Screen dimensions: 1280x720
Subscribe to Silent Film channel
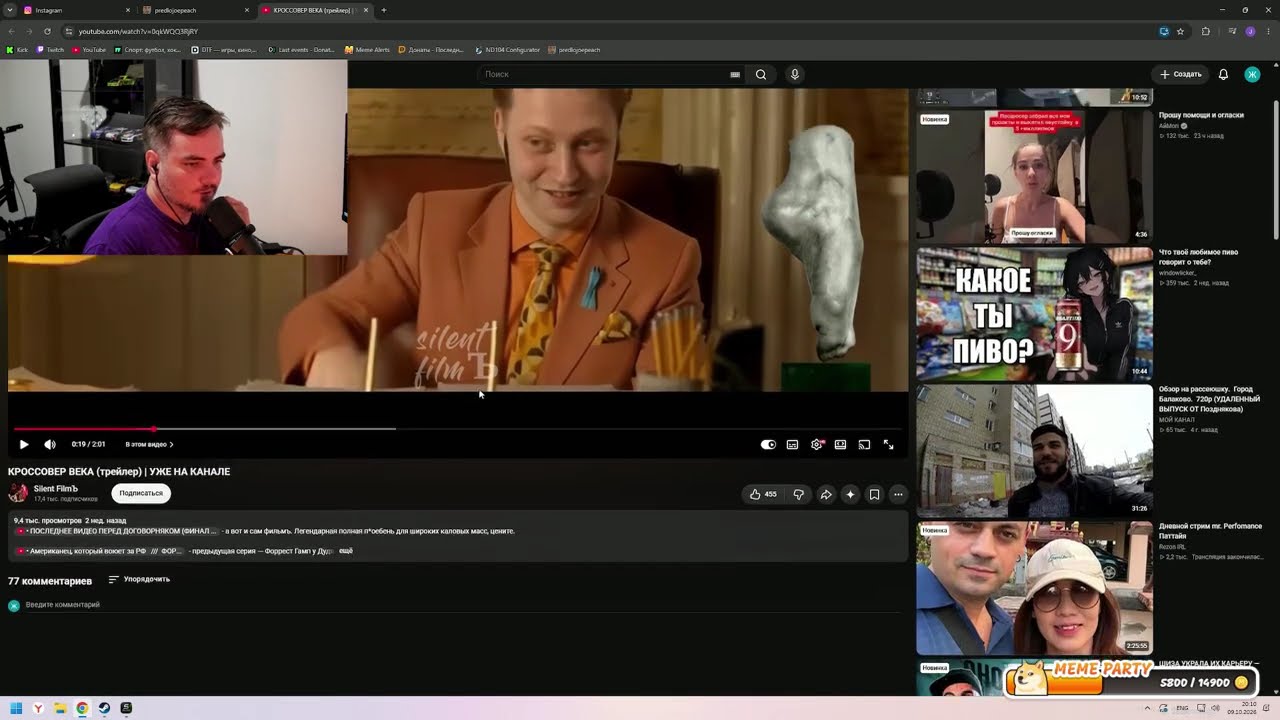point(141,493)
